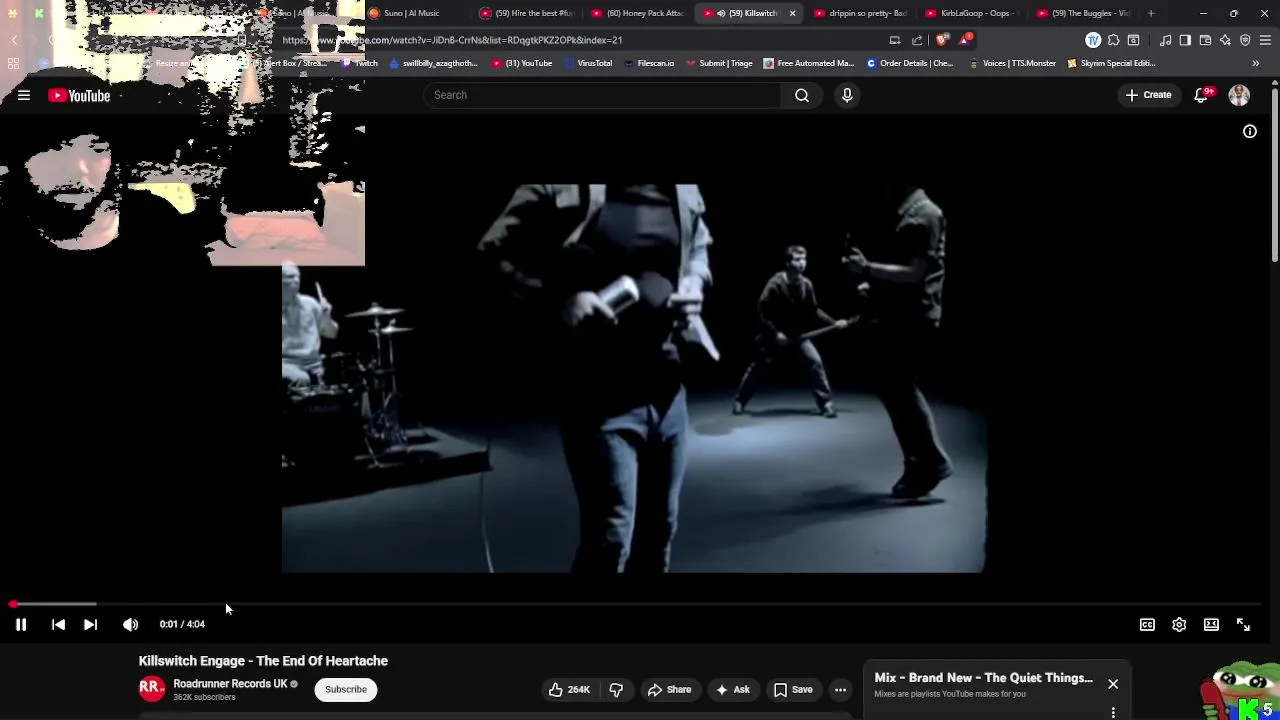Close the Mix playlist panel

1113,684
